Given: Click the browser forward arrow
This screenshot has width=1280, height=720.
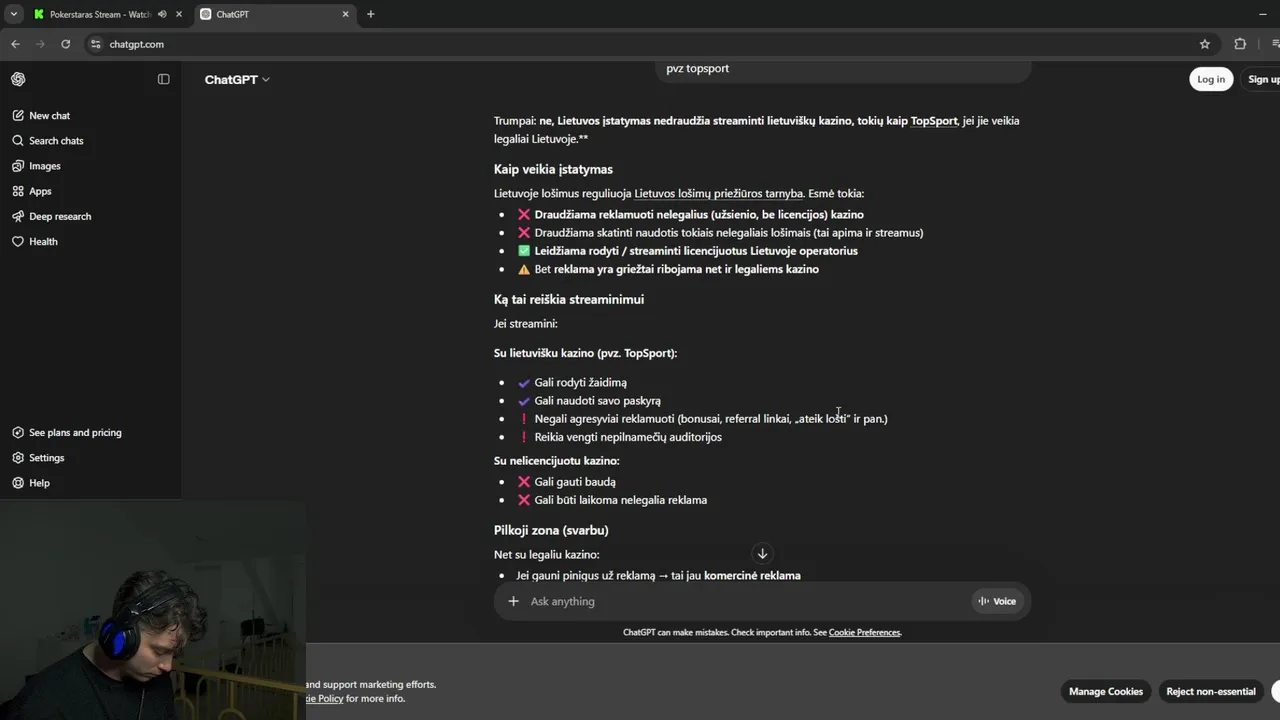Looking at the screenshot, I should [x=40, y=44].
